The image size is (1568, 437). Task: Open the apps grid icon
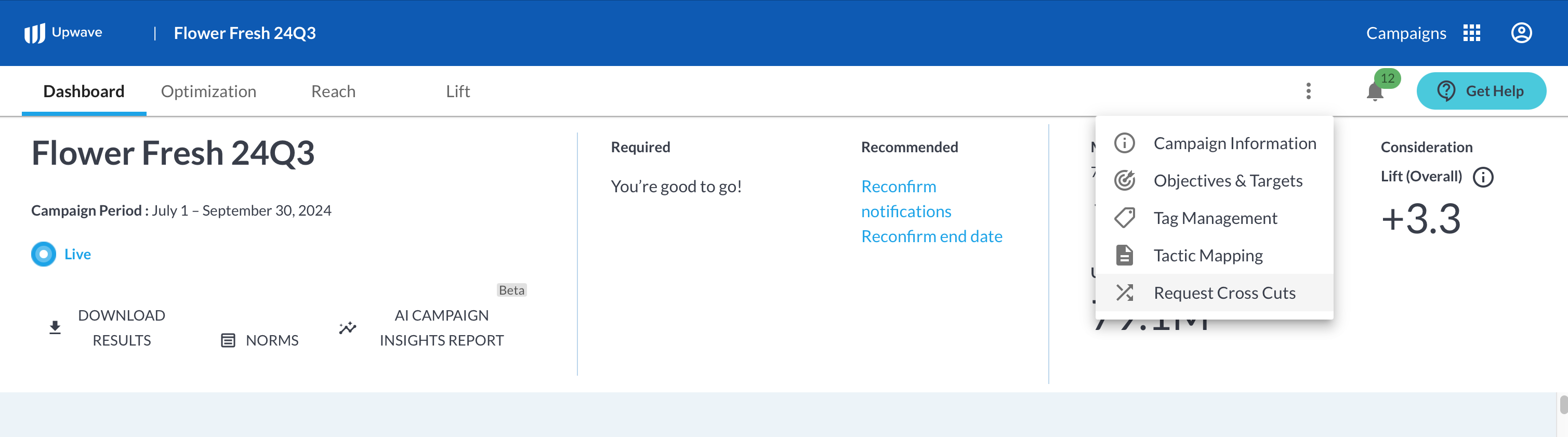(1471, 33)
